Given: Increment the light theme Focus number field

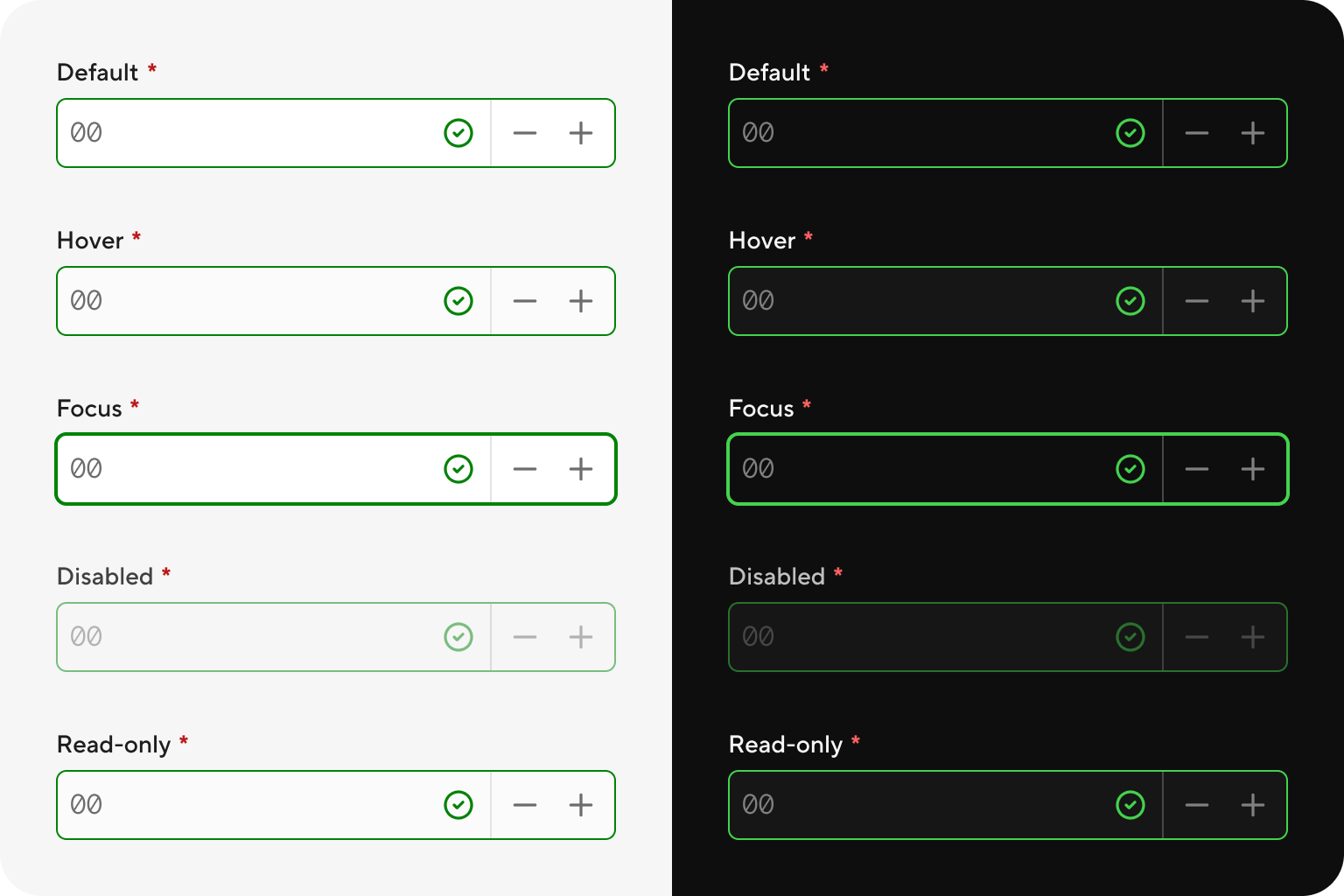Looking at the screenshot, I should (581, 469).
